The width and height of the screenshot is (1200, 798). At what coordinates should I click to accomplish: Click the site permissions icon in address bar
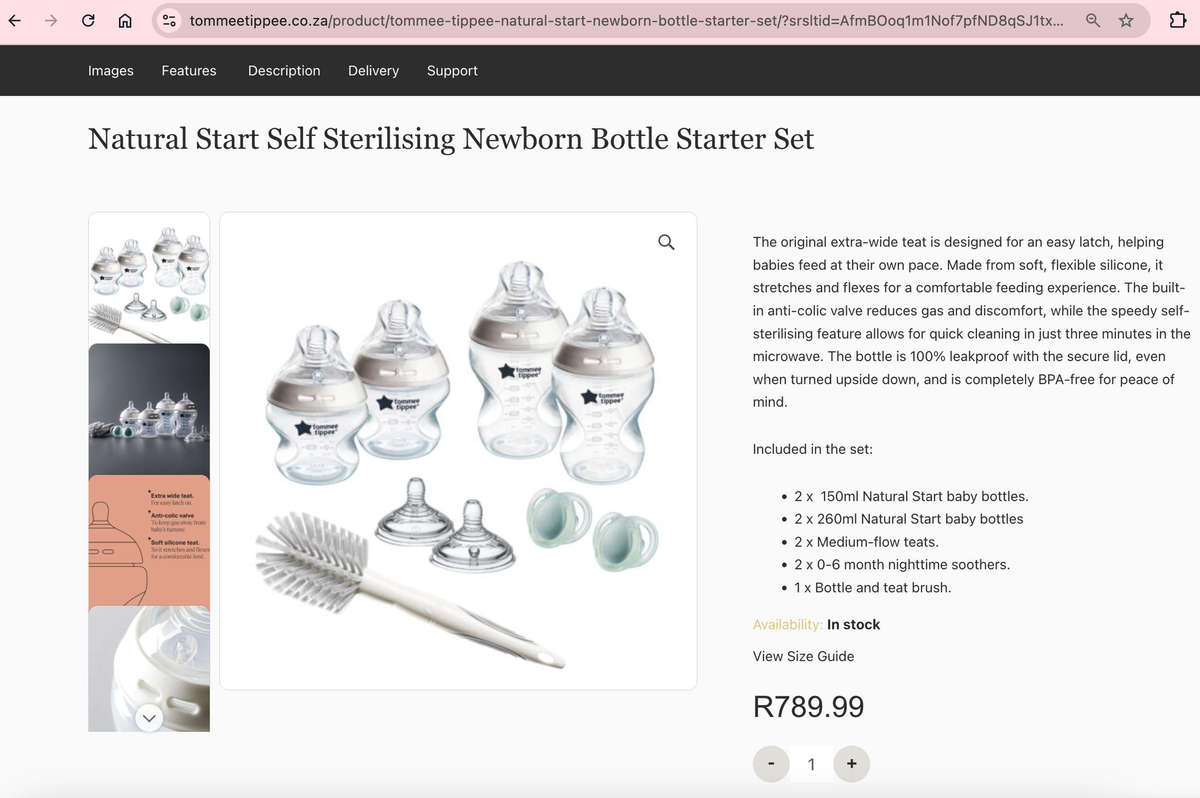[169, 20]
